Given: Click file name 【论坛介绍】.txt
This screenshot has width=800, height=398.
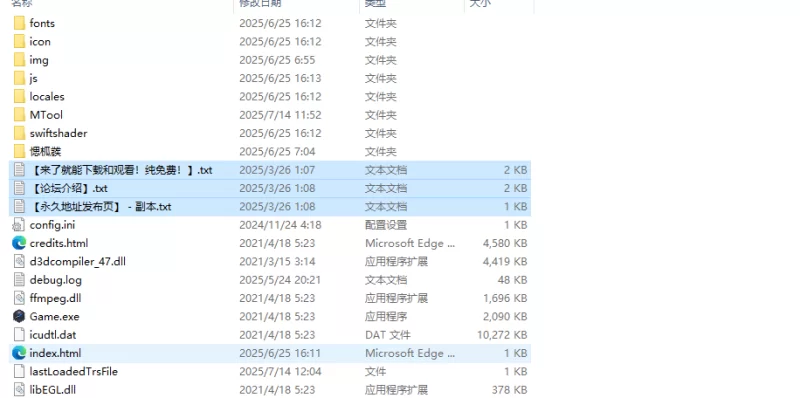Looking at the screenshot, I should 69,188.
